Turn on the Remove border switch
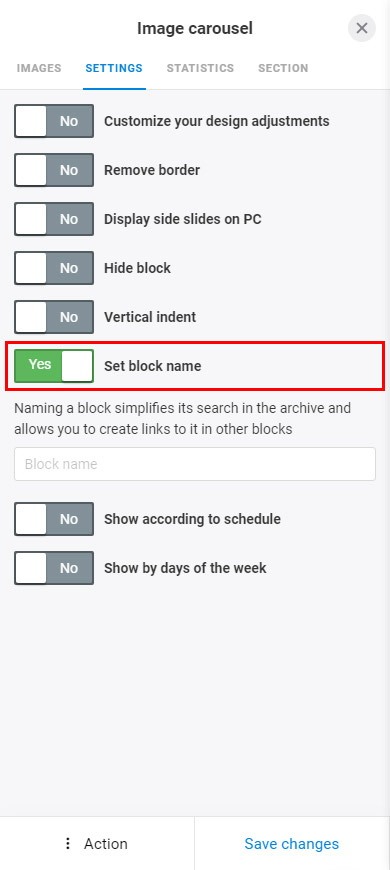 pyautogui.click(x=54, y=170)
